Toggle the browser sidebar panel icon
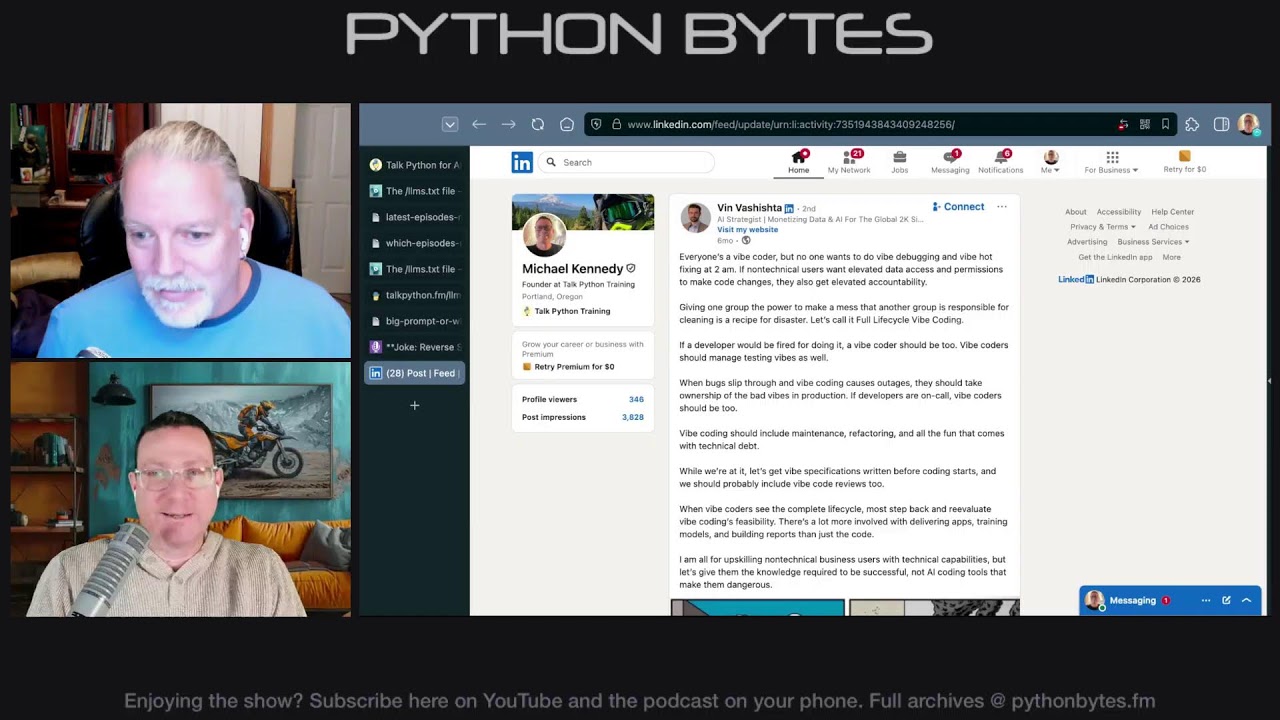 pyautogui.click(x=1221, y=125)
